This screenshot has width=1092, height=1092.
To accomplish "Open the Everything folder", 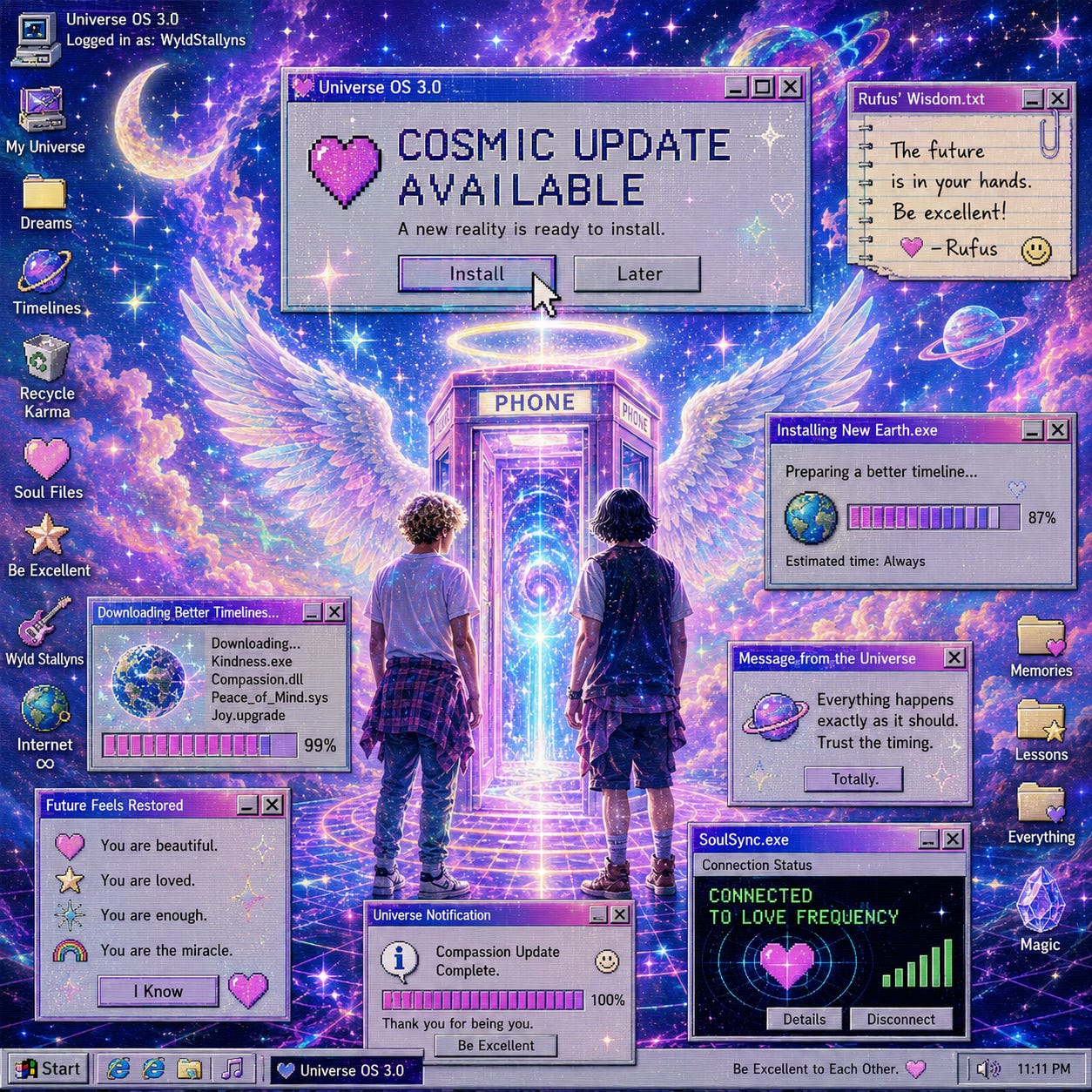I will point(1041,803).
